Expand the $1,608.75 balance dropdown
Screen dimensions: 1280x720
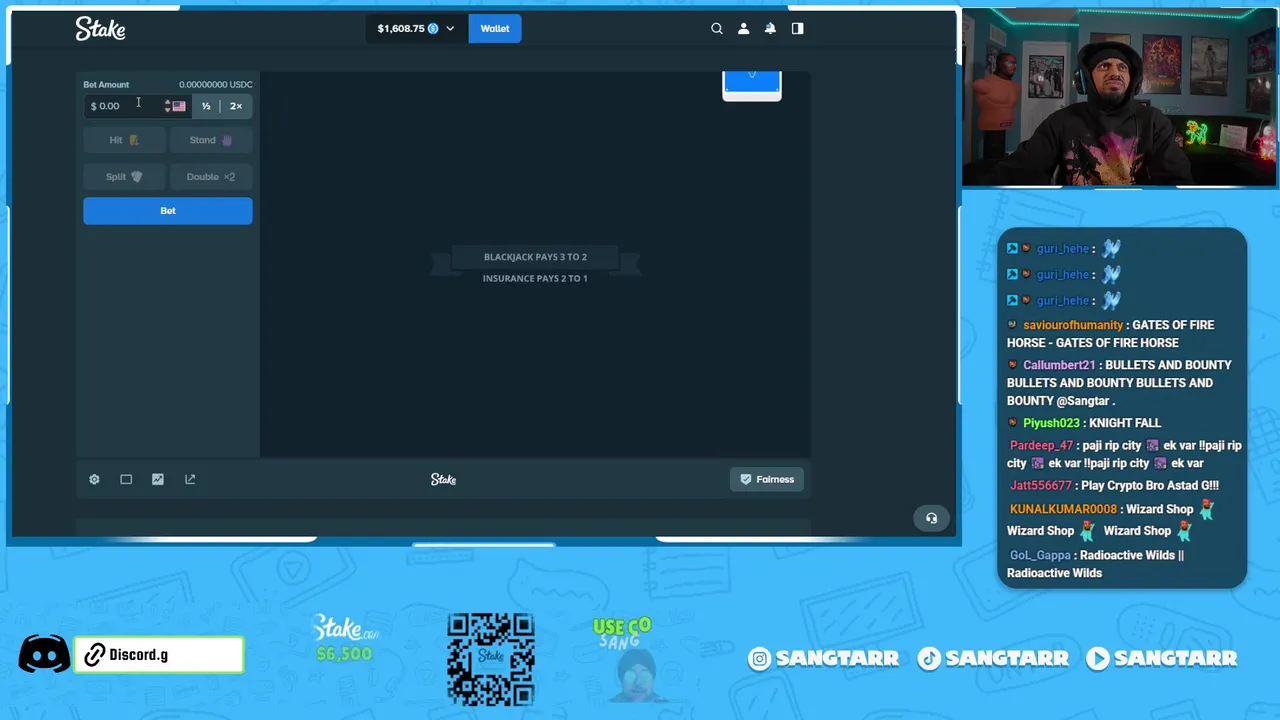click(x=415, y=29)
